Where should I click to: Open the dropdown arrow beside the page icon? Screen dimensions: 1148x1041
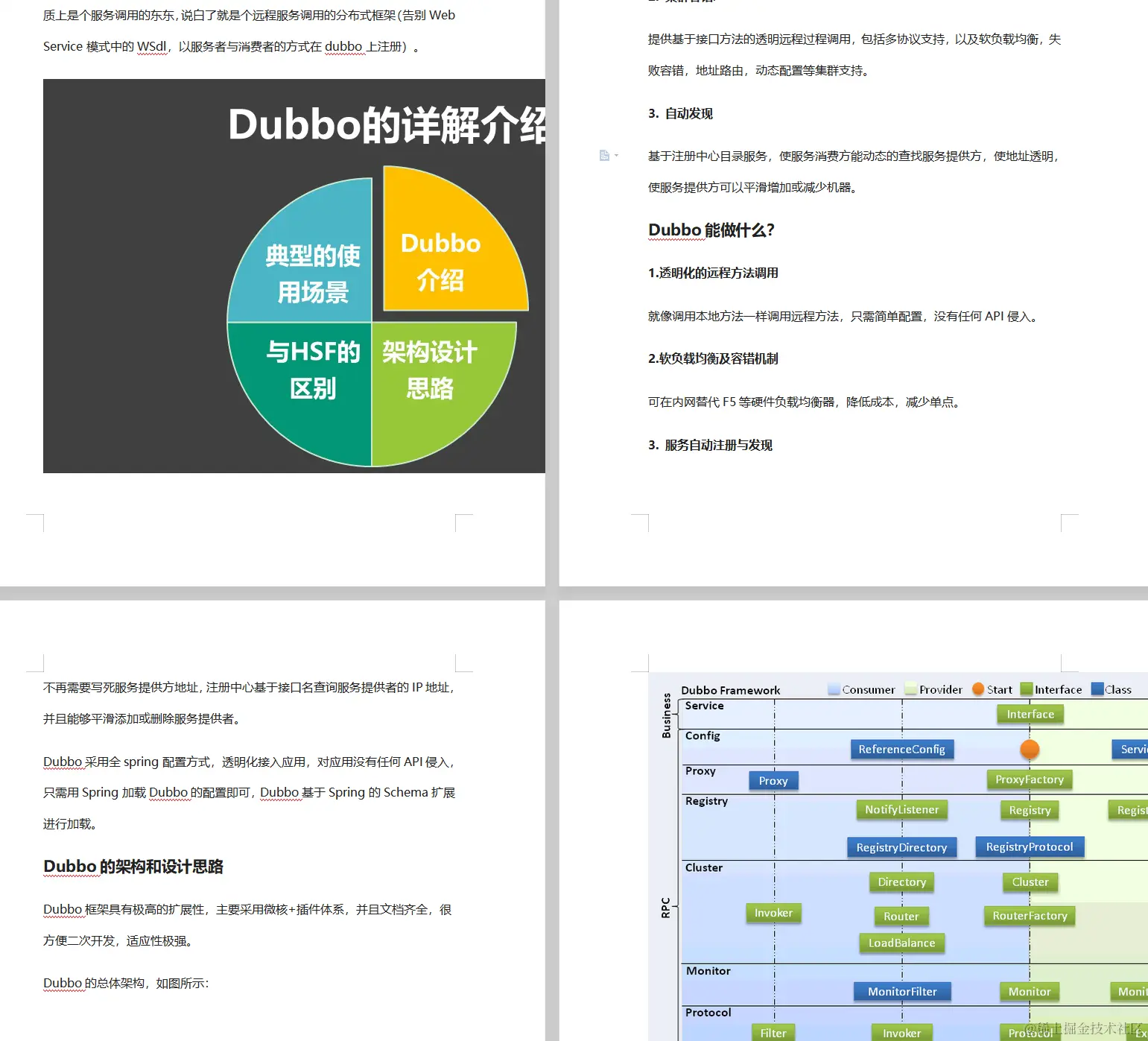(616, 156)
